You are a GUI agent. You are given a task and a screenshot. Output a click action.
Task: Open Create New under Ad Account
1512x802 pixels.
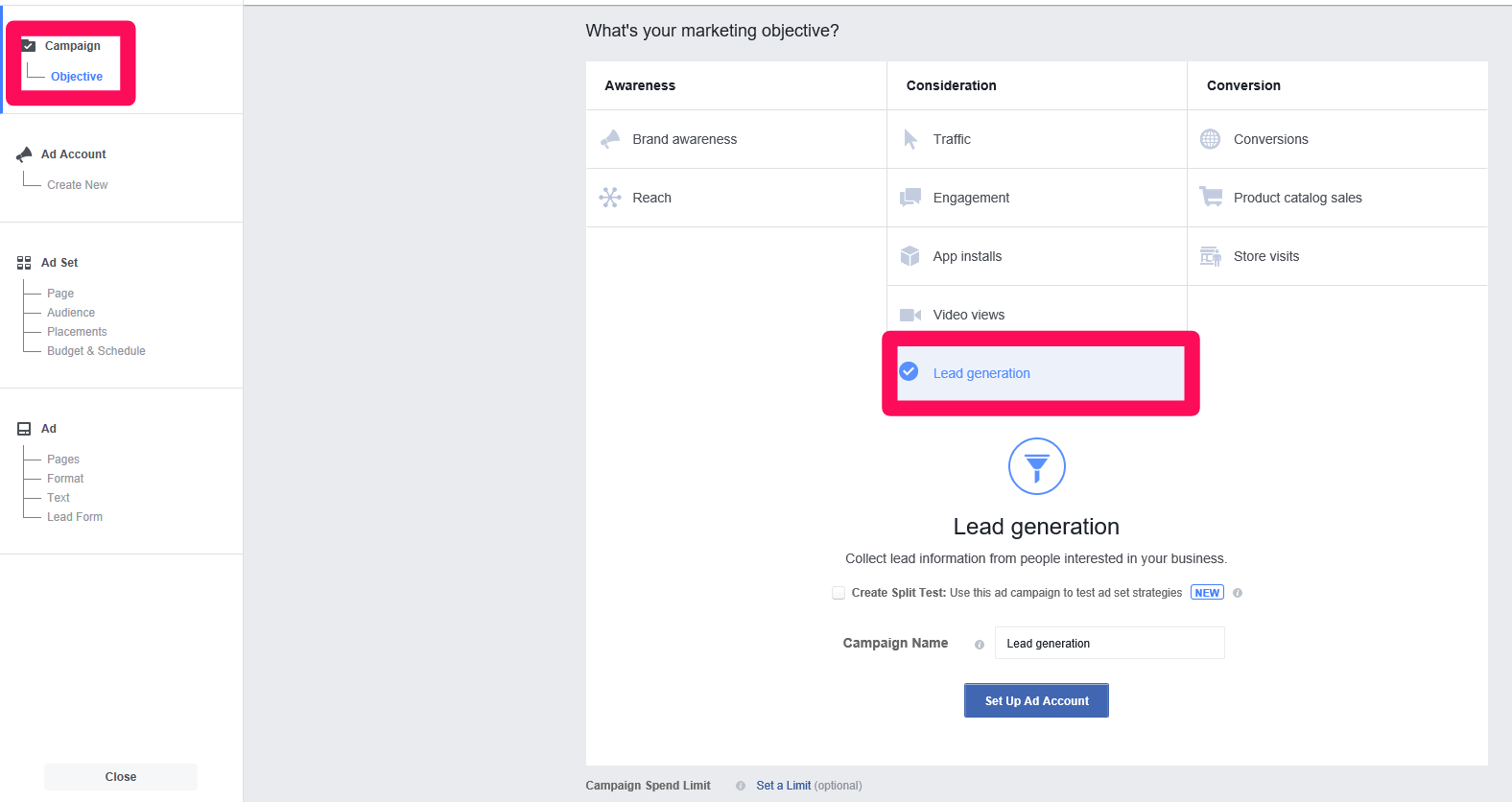[x=78, y=185]
